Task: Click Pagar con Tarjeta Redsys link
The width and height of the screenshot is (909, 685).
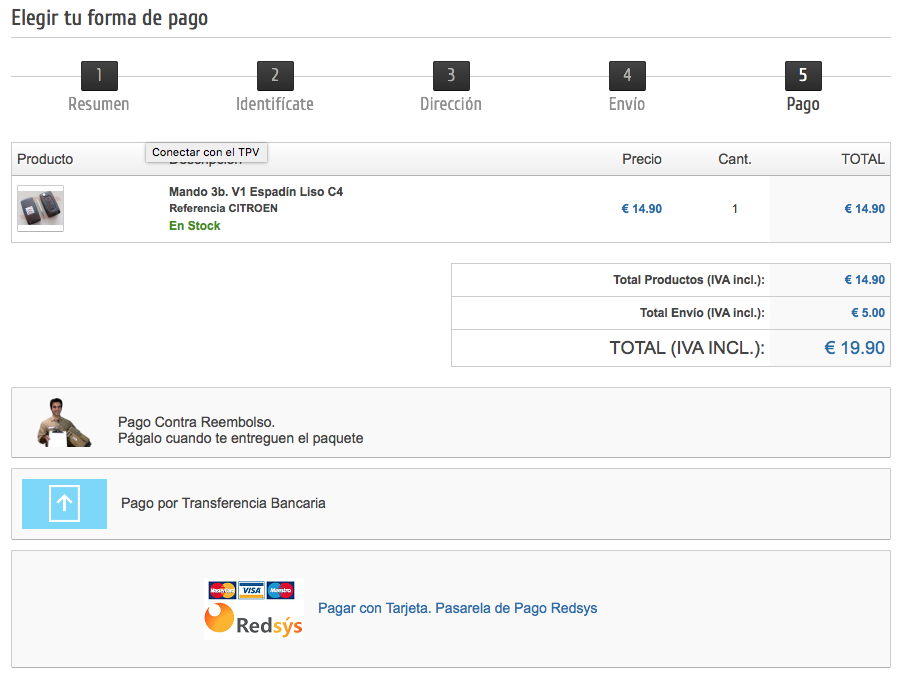Action: pos(457,608)
